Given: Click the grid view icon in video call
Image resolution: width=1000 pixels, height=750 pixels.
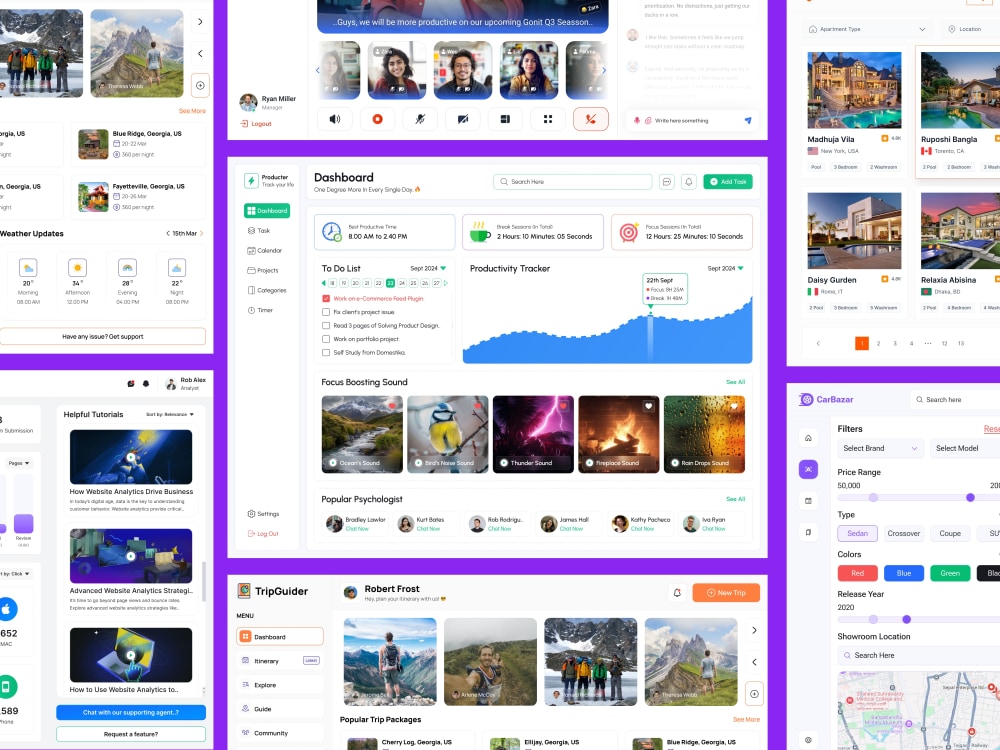Looking at the screenshot, I should click(548, 119).
